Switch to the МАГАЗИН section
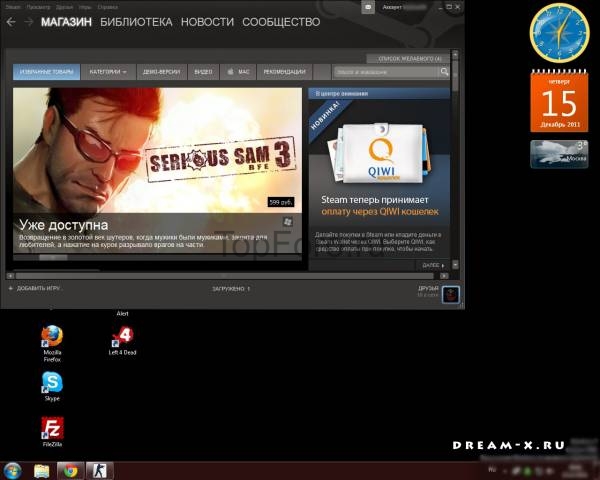The width and height of the screenshot is (600, 480). (x=66, y=22)
